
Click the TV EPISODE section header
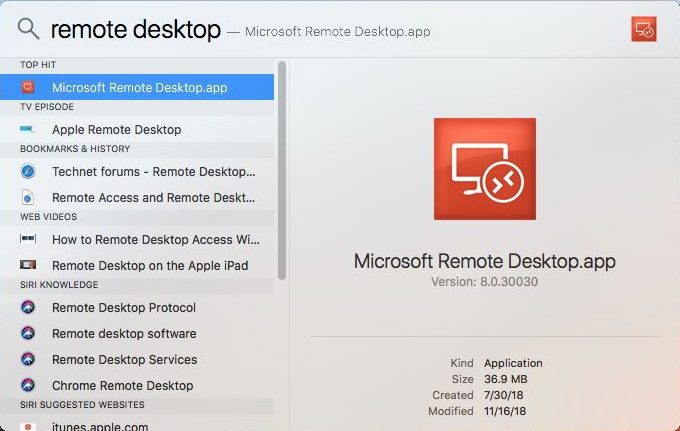47,107
